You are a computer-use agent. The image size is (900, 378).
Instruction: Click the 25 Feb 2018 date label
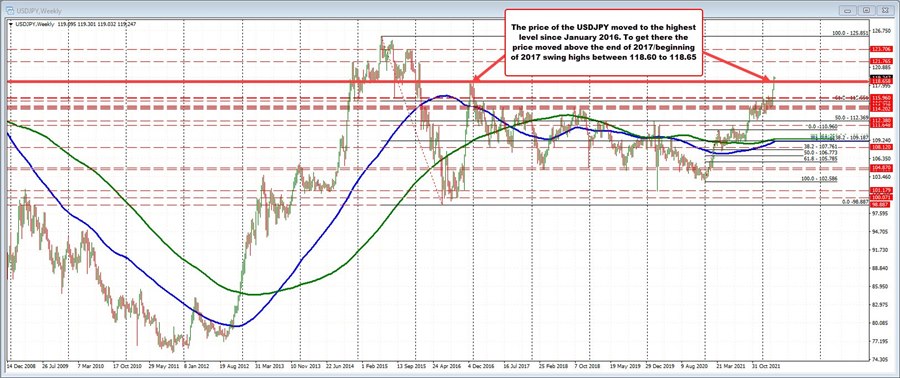point(552,365)
